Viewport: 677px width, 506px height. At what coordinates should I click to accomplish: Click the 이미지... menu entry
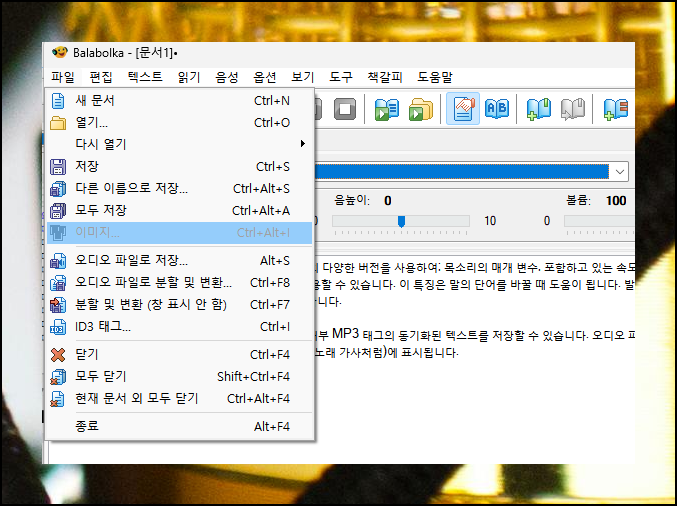[x=179, y=233]
